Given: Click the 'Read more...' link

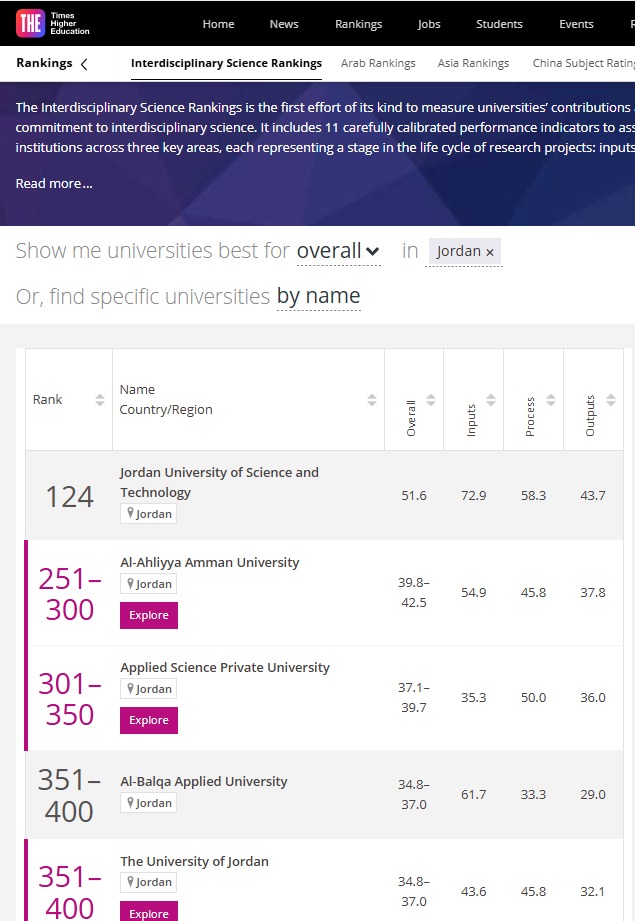Looking at the screenshot, I should click(x=54, y=184).
